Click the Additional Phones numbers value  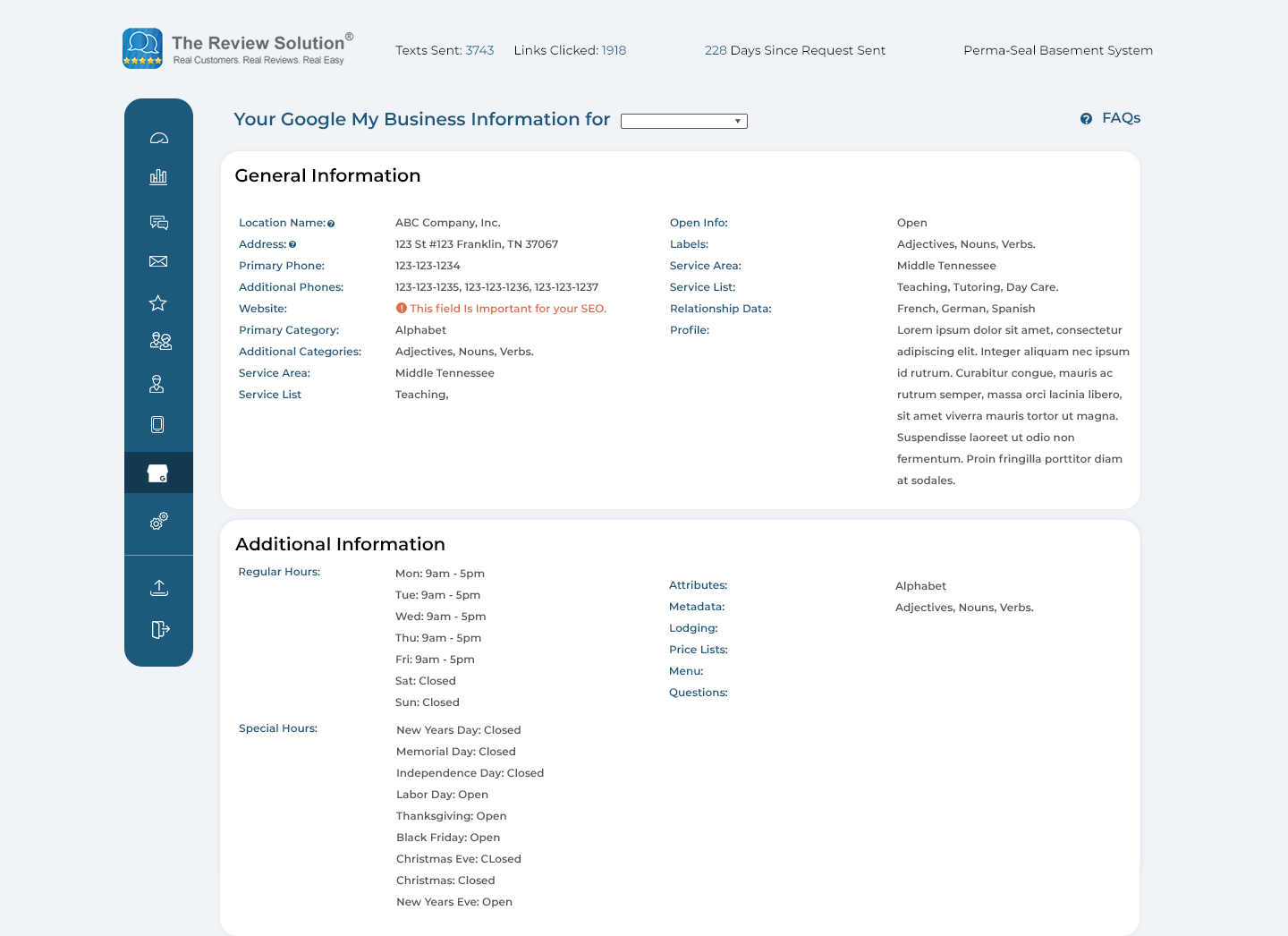pyautogui.click(x=497, y=287)
